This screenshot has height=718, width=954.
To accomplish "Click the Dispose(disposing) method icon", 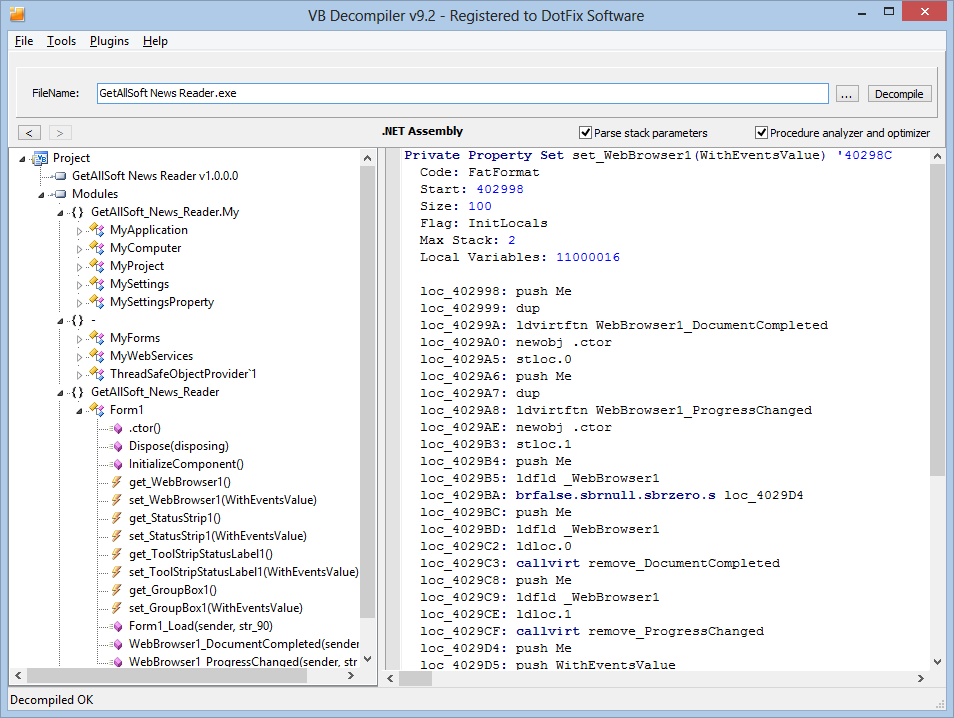I will point(117,447).
